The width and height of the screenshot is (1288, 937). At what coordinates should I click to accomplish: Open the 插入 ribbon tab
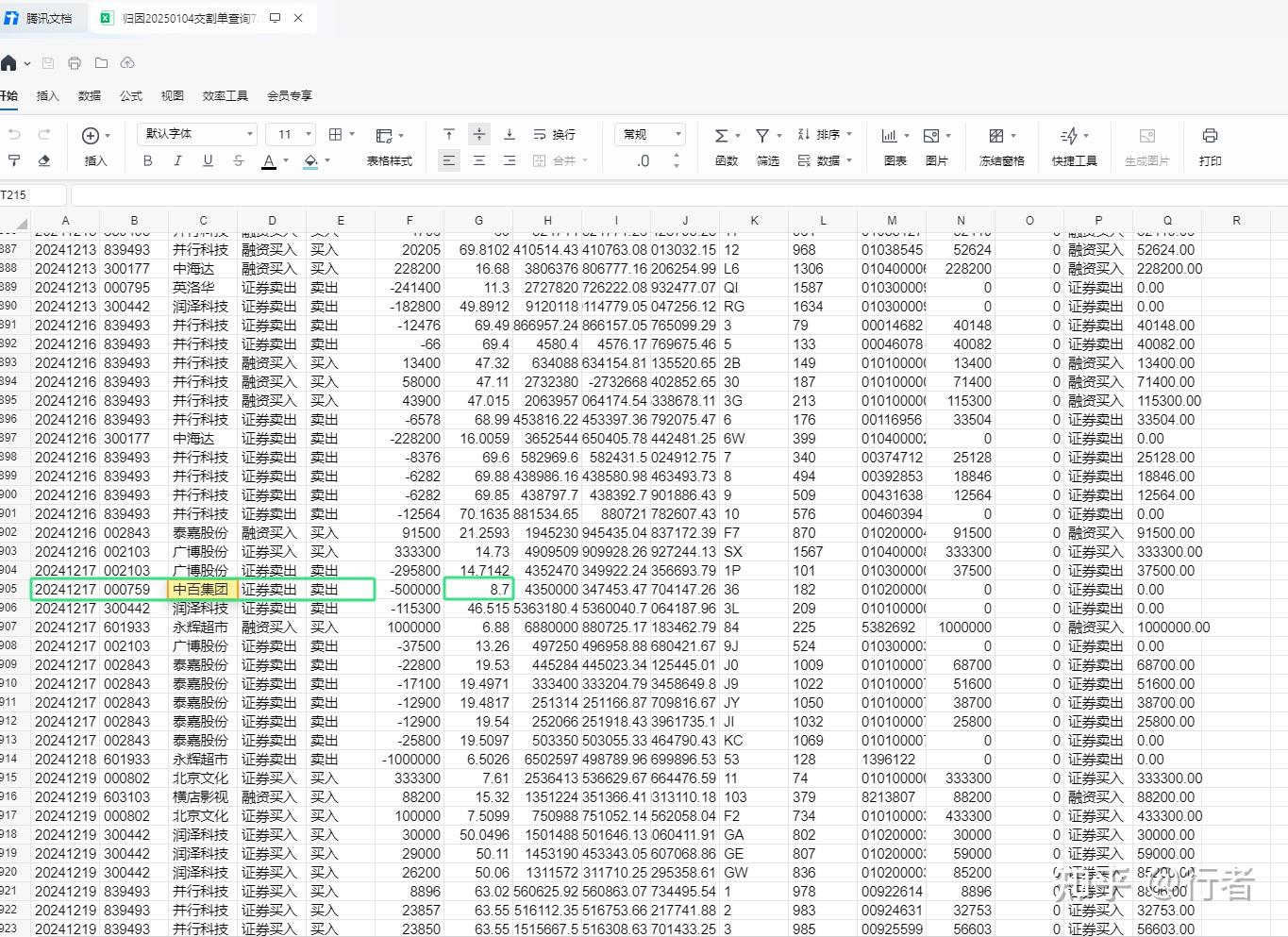click(47, 95)
